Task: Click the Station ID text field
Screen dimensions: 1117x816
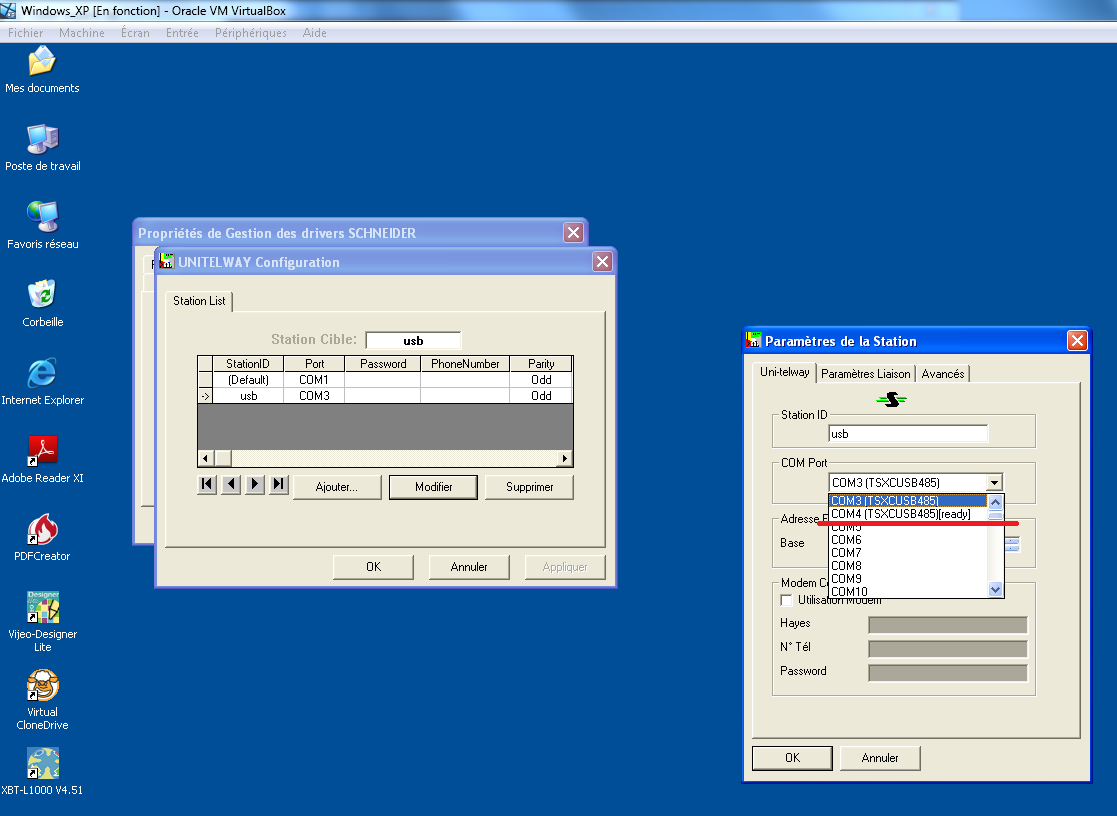Action: [x=908, y=434]
